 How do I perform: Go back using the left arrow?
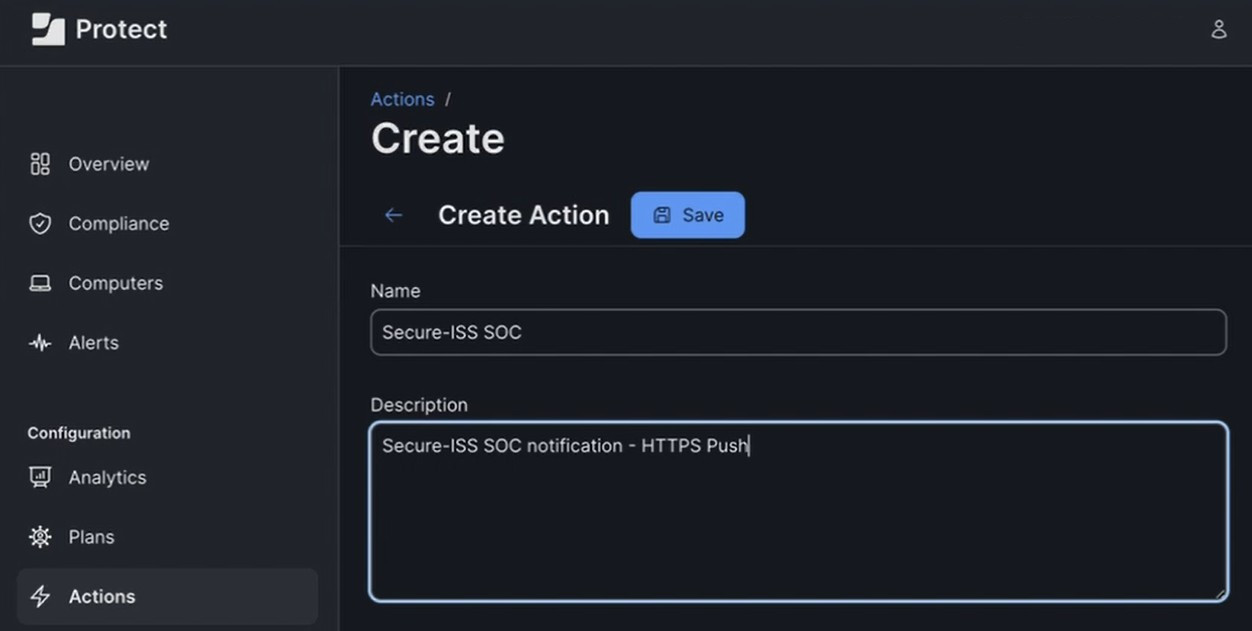click(x=394, y=215)
